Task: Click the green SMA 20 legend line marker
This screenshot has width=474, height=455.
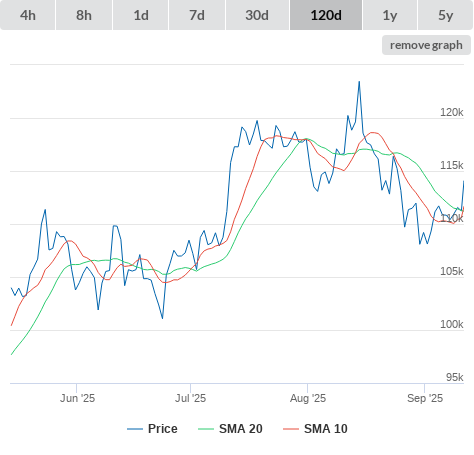Action: 206,429
